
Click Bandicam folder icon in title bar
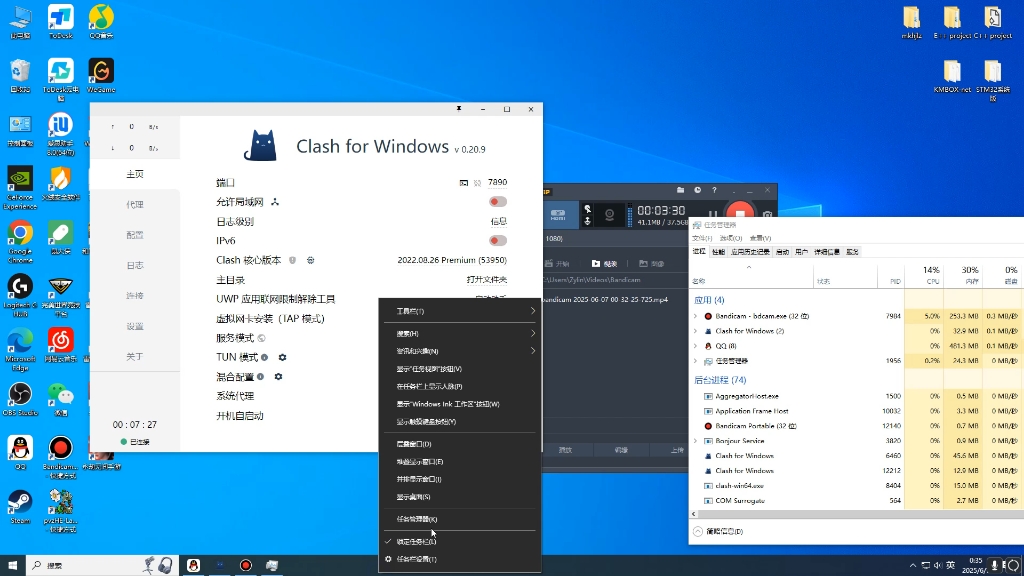click(x=680, y=190)
